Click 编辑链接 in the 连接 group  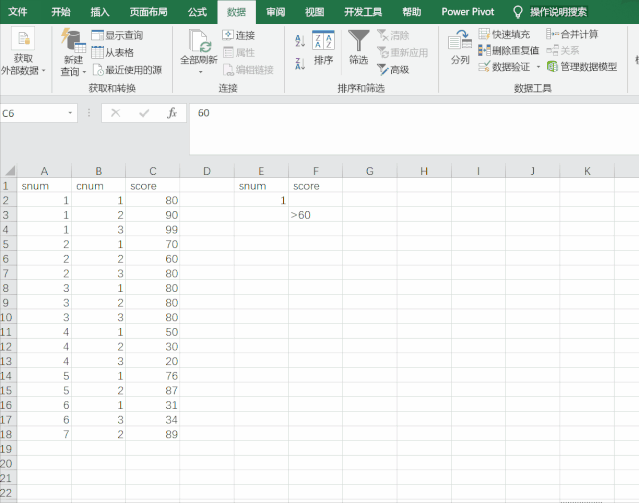click(248, 70)
